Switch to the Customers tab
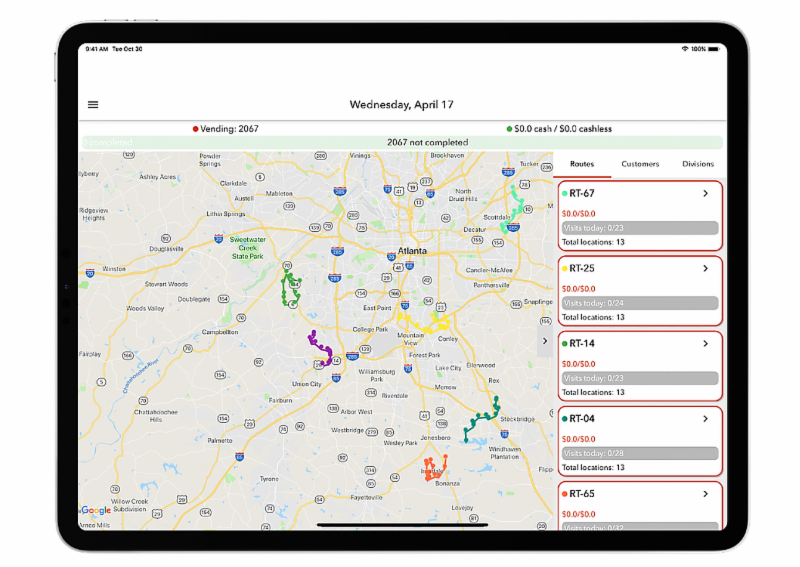 [x=640, y=164]
